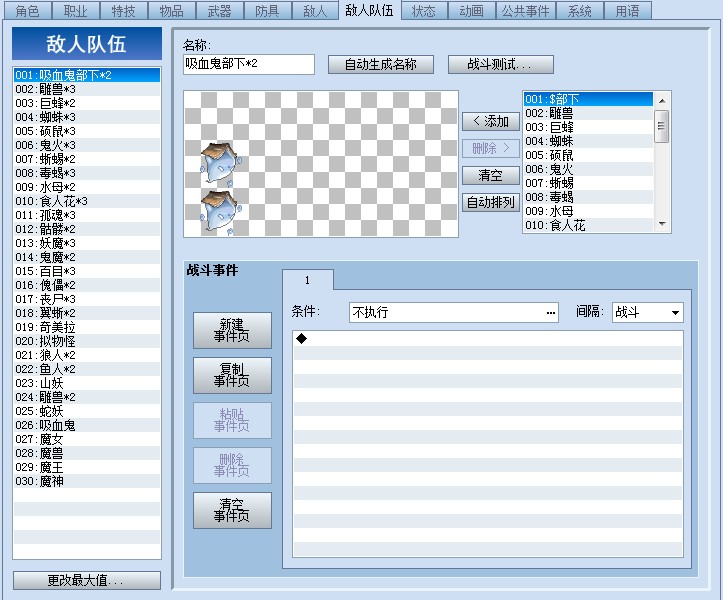Select troop 017:丧尸*3
This screenshot has width=723, height=600.
(87, 299)
